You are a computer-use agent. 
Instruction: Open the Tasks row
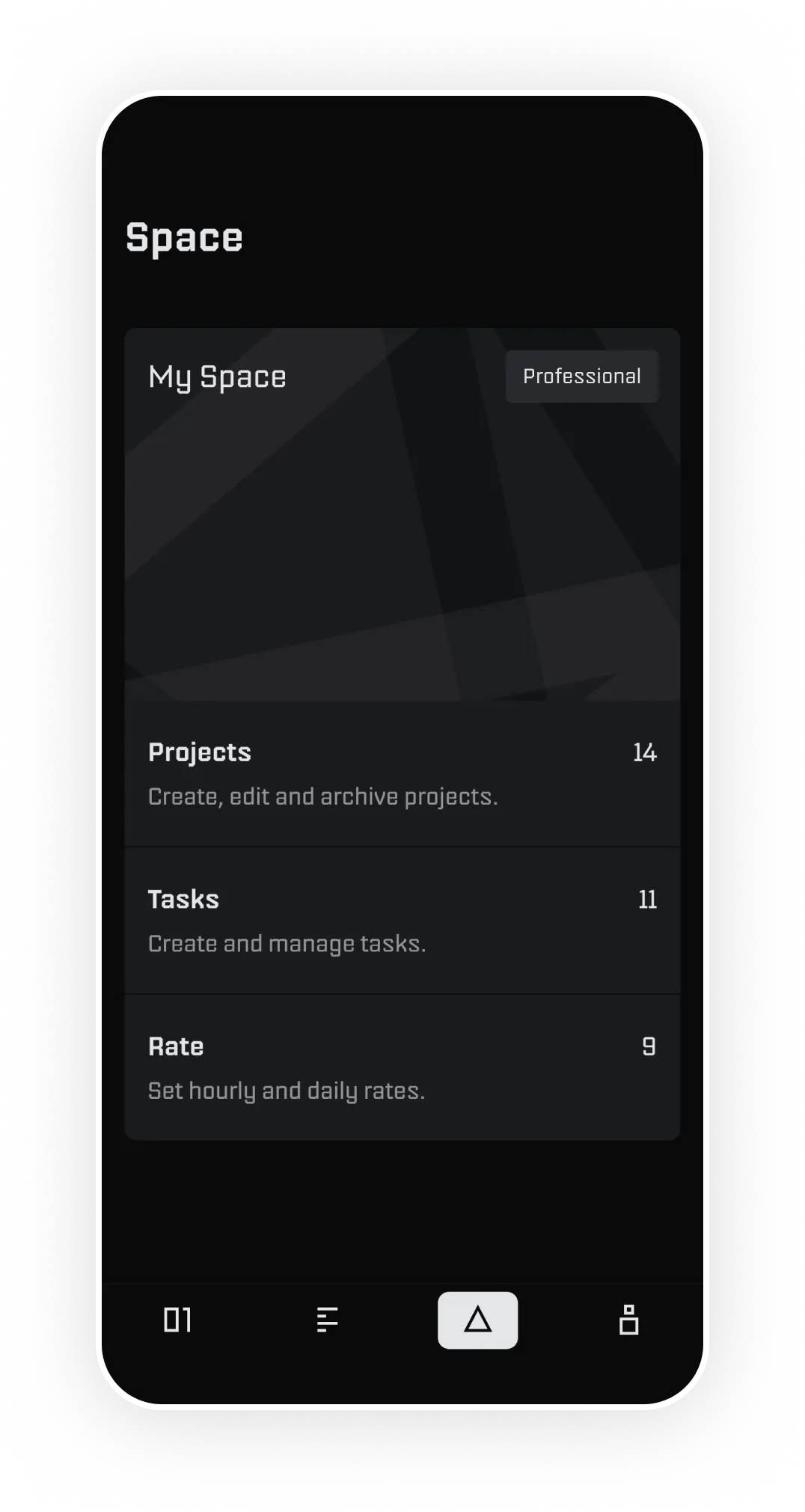pos(402,921)
